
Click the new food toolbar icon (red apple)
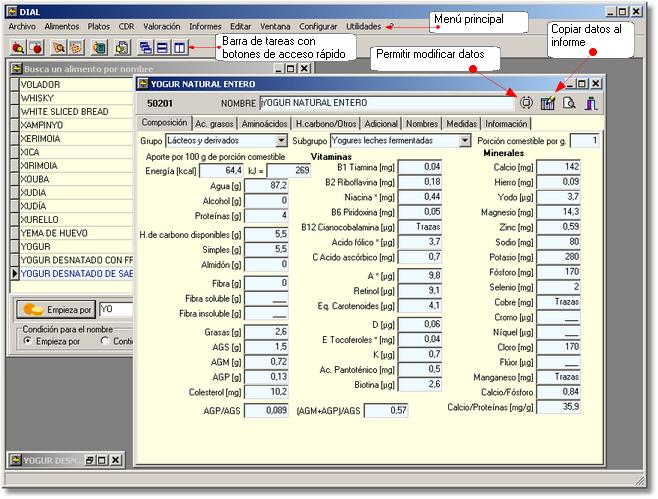(x=37, y=47)
